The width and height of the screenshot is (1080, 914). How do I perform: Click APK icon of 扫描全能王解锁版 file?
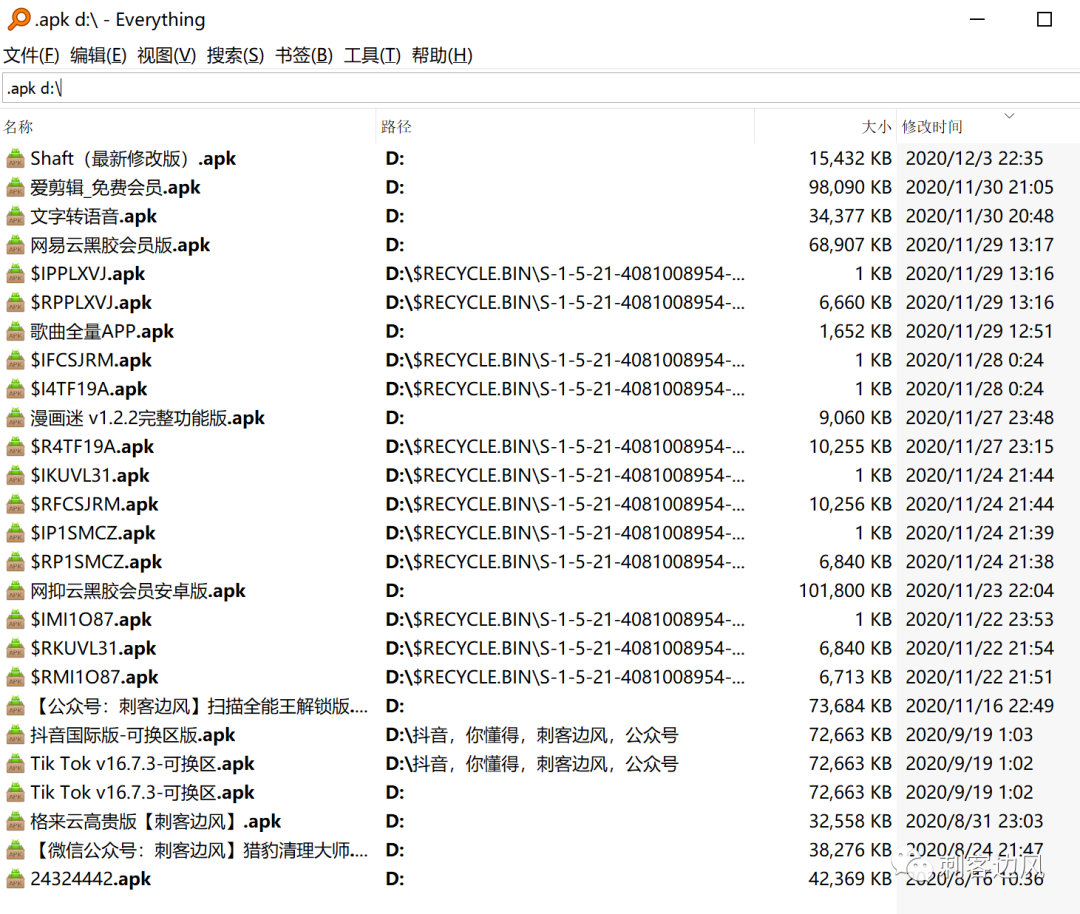[15, 707]
